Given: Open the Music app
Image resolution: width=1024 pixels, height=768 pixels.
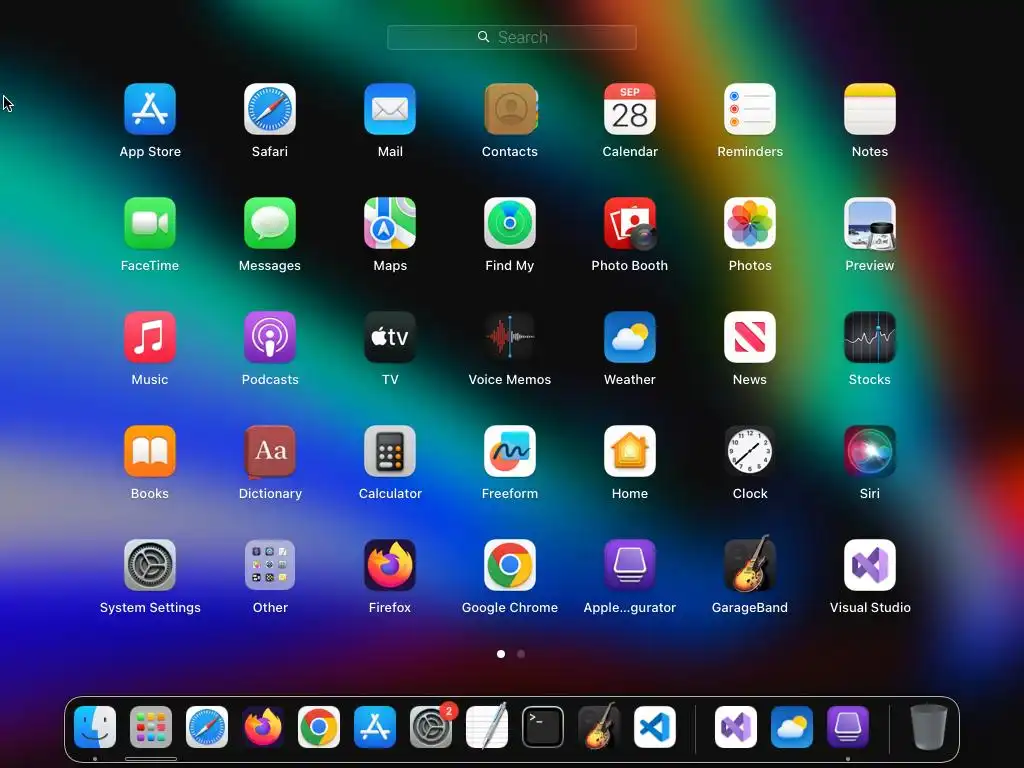Looking at the screenshot, I should pos(150,337).
